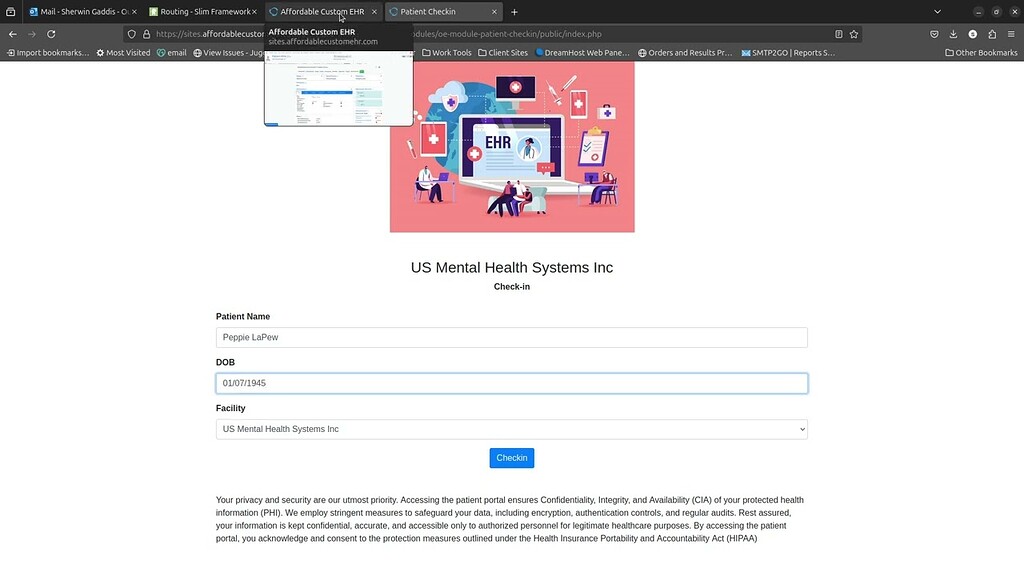
Task: View site connection security via the padlock
Action: pos(147,33)
